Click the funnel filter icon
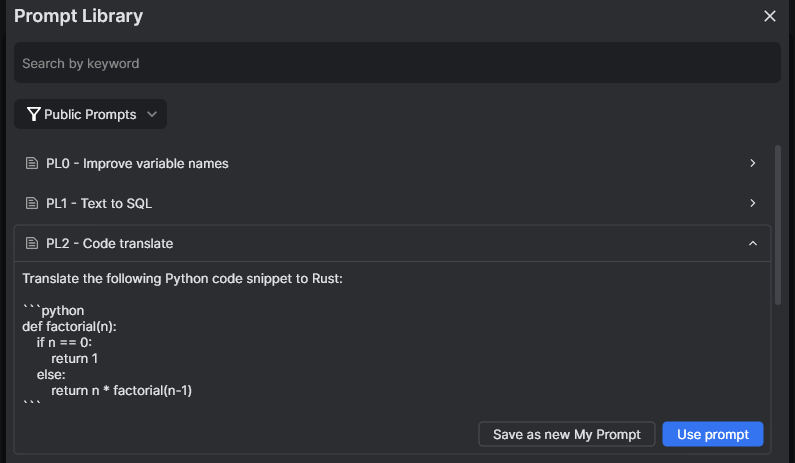This screenshot has width=795, height=463. pyautogui.click(x=33, y=114)
